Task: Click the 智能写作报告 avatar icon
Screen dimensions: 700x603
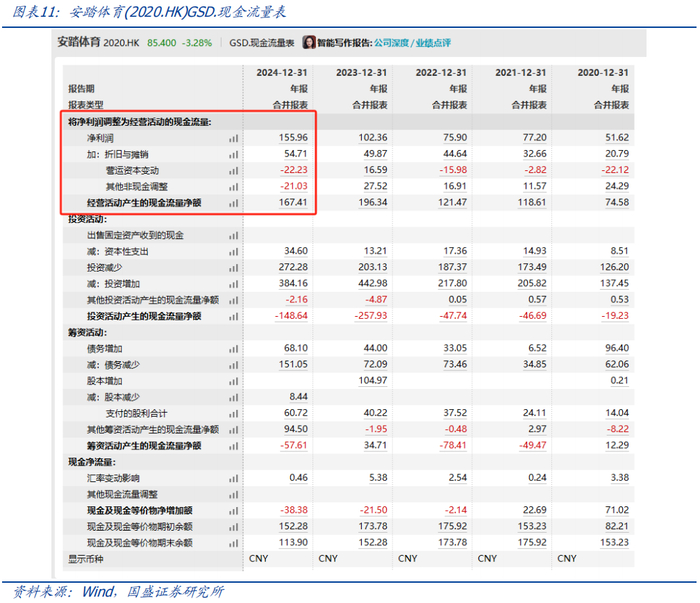Action: pos(309,42)
